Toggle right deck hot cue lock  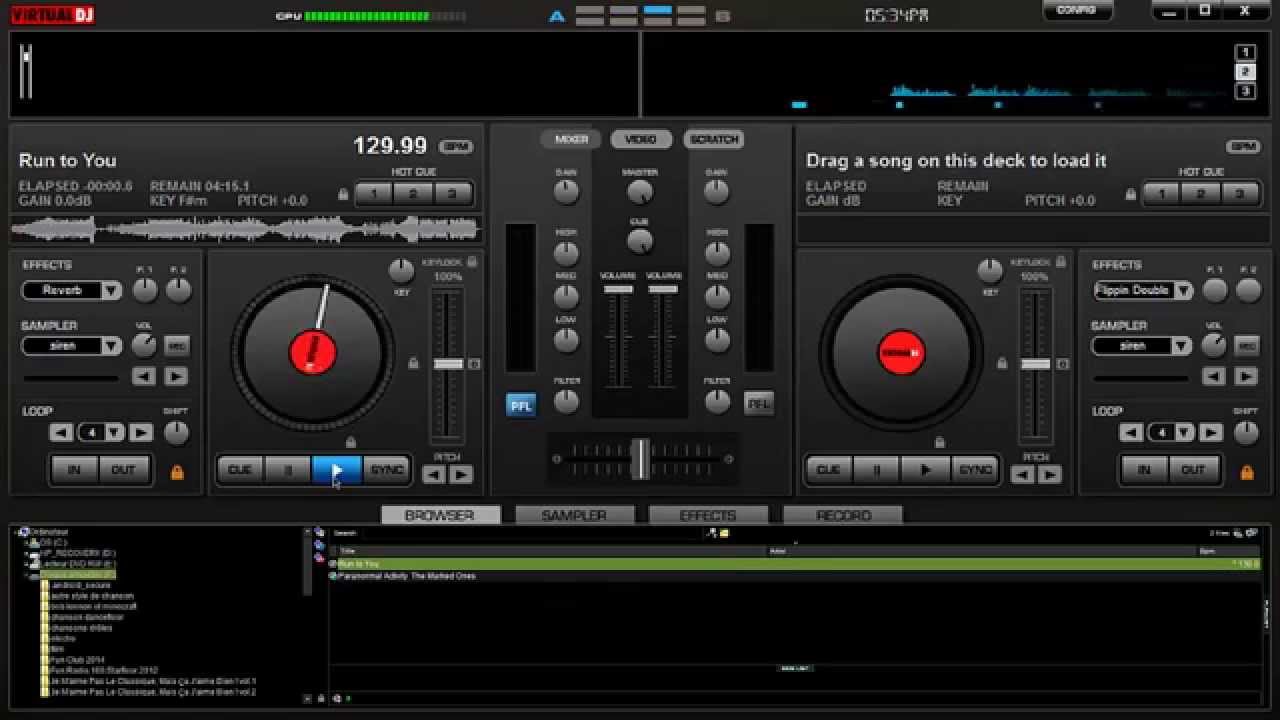[1131, 195]
